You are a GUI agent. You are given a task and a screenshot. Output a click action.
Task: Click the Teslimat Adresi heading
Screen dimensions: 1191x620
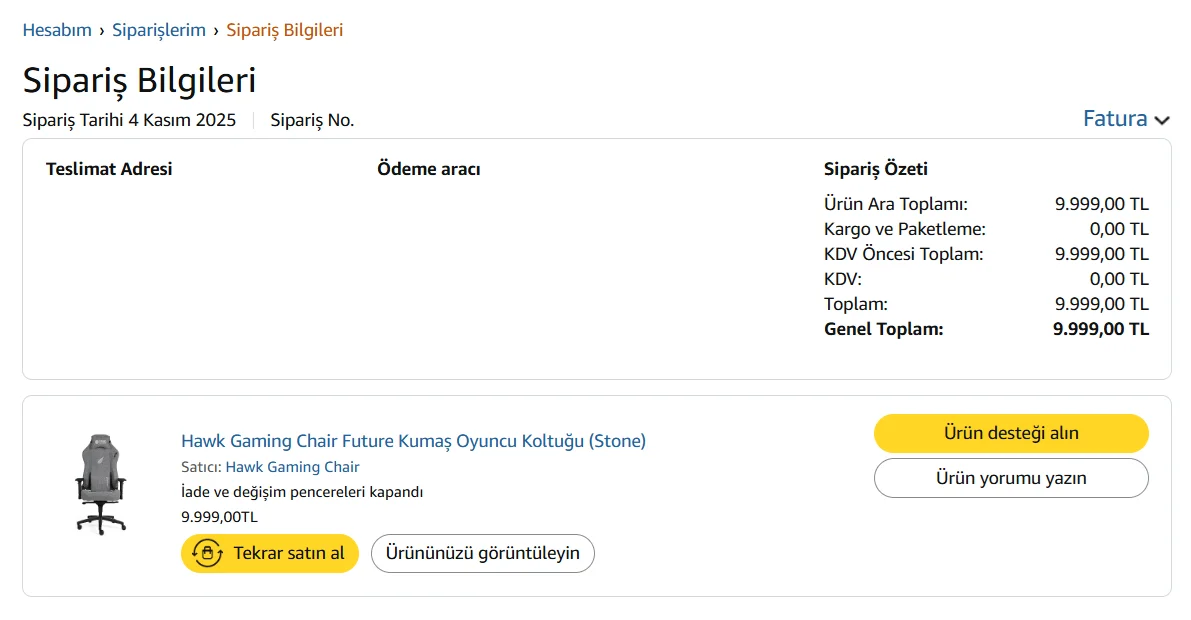coord(109,169)
